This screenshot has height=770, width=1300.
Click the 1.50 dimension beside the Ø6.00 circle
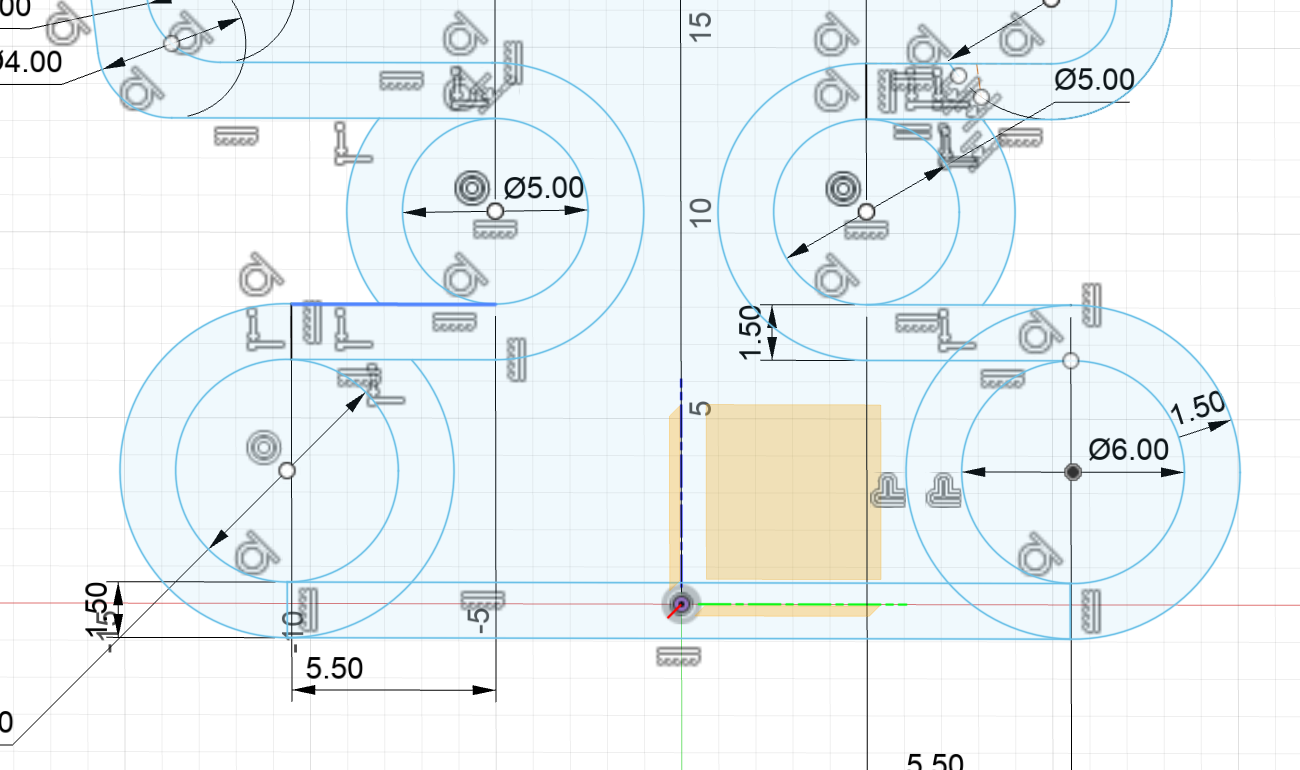click(1196, 414)
